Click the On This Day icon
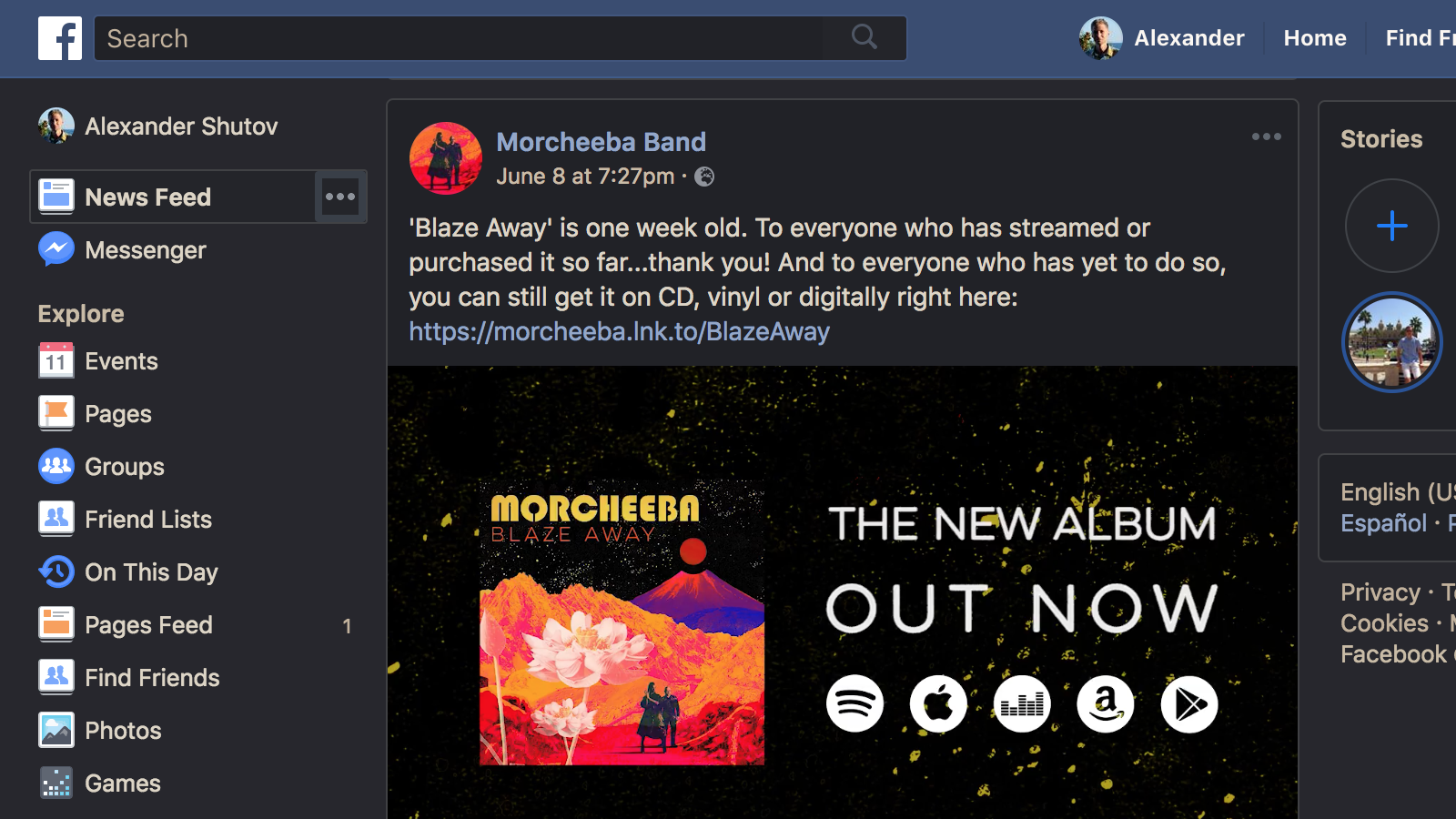The height and width of the screenshot is (819, 1456). (56, 572)
